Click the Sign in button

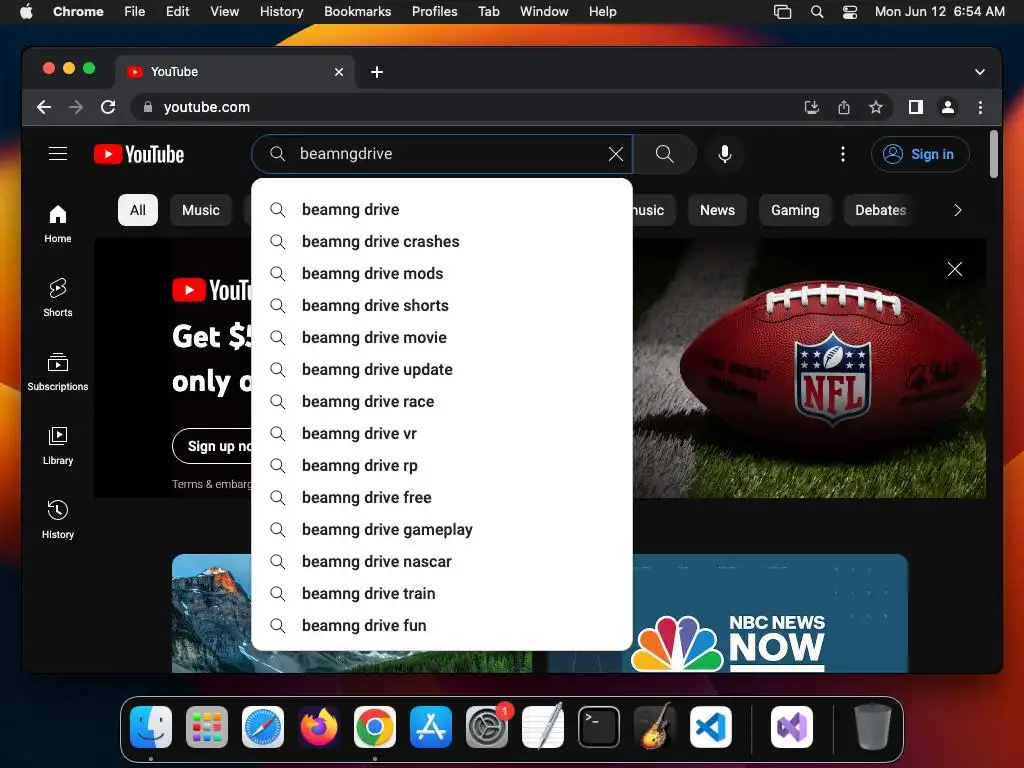click(x=920, y=154)
